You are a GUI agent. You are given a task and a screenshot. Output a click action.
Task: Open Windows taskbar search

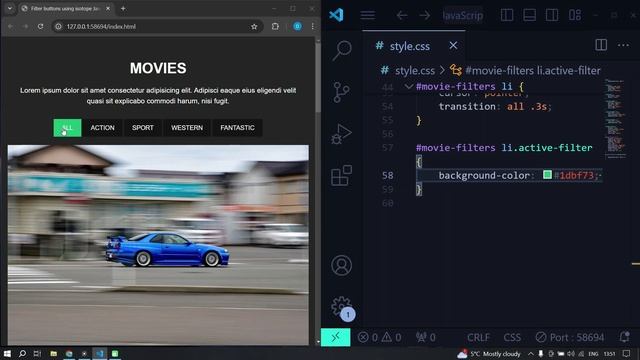pyautogui.click(x=22, y=353)
